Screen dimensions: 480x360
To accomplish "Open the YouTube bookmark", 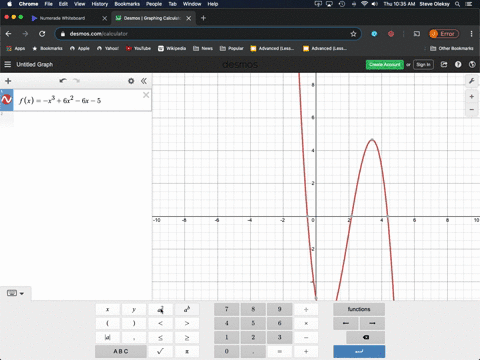I will coord(138,48).
